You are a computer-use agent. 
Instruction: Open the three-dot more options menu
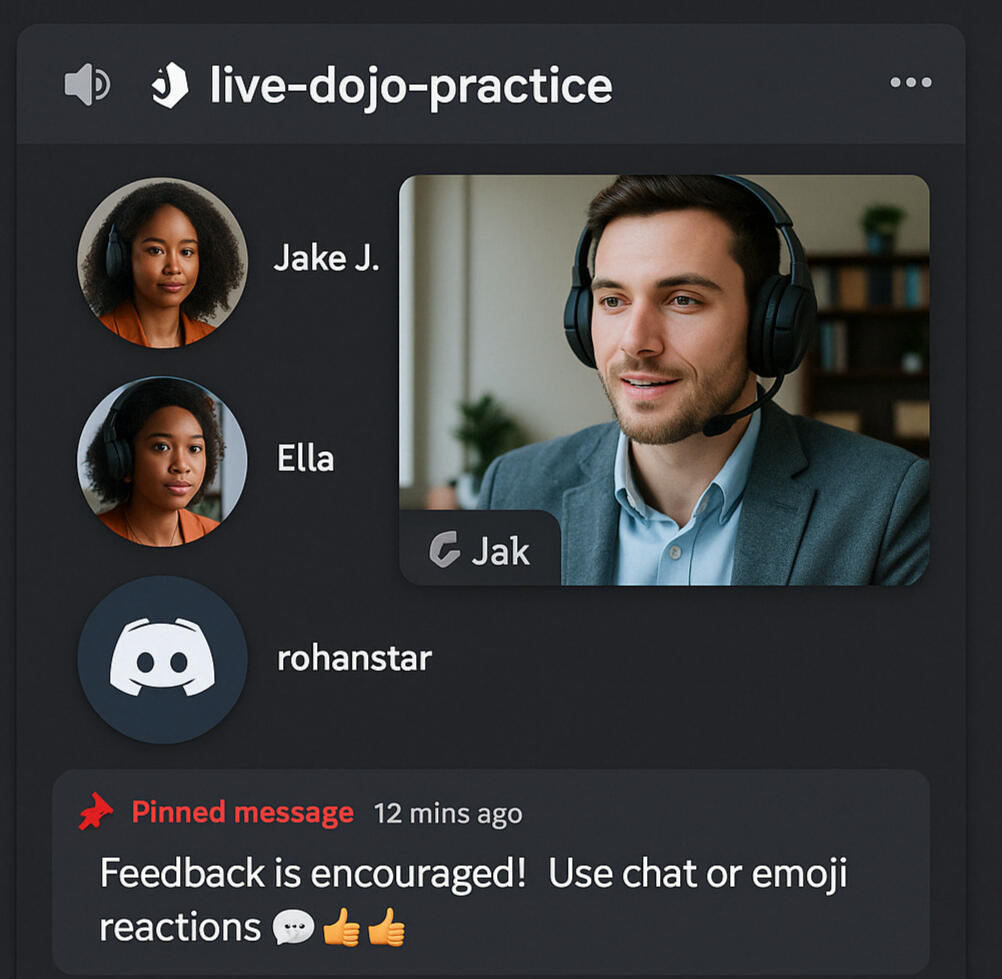pos(911,82)
